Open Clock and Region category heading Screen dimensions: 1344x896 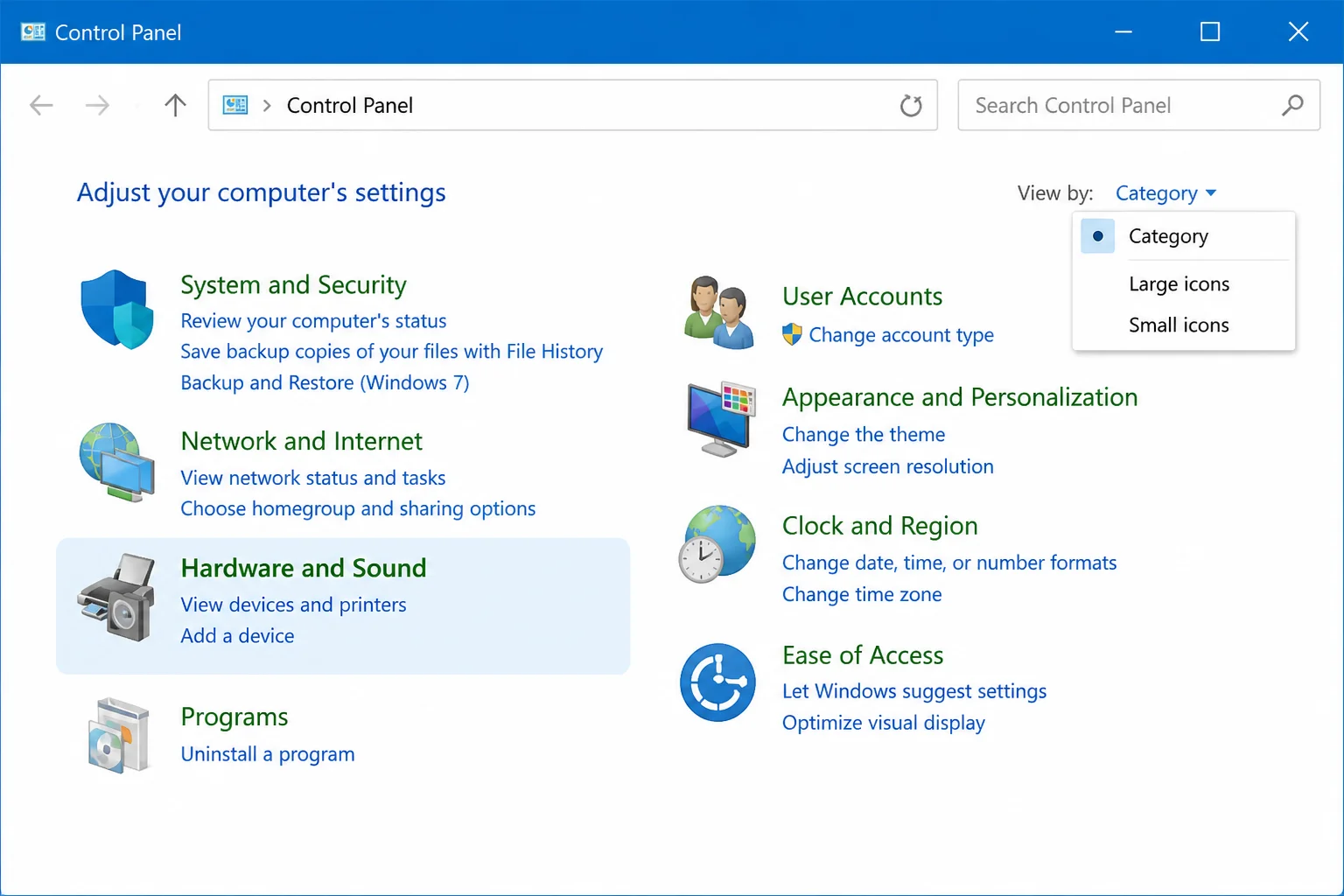click(879, 526)
